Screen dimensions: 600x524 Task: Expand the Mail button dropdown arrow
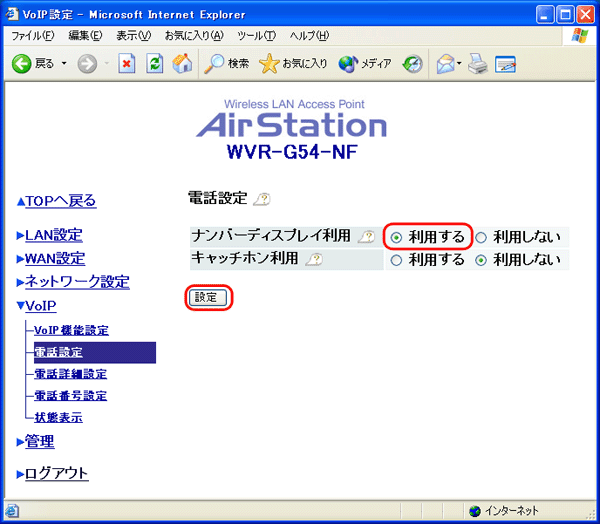click(x=459, y=64)
